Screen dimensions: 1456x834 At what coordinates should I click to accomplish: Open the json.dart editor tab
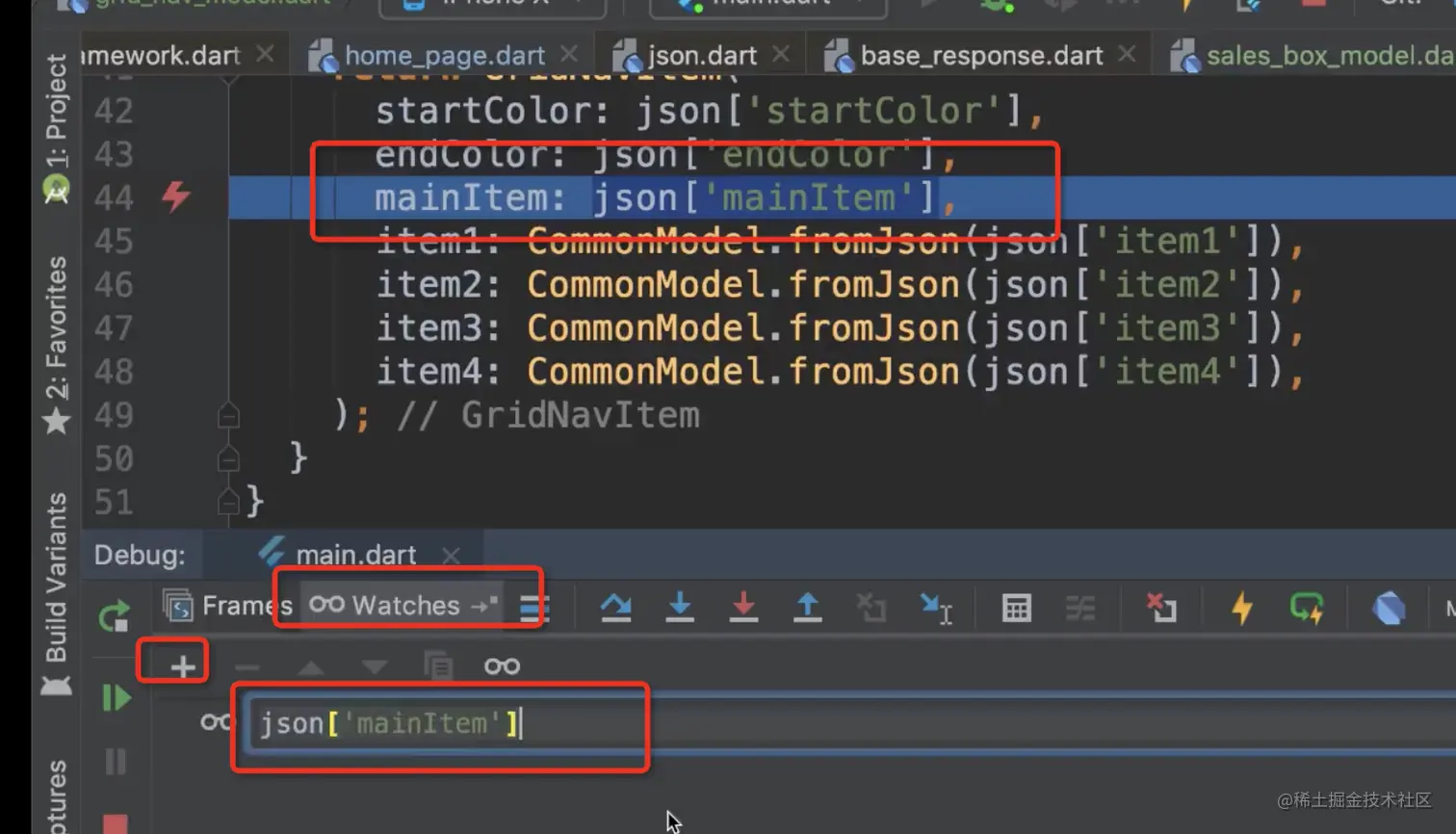click(x=702, y=56)
